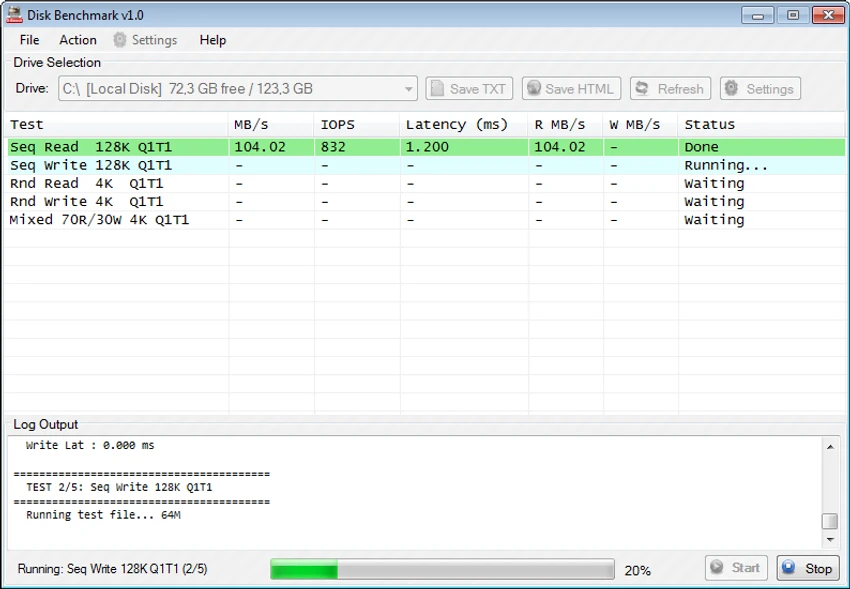Click the drive dropdown arrow
The width and height of the screenshot is (850, 589).
[409, 89]
